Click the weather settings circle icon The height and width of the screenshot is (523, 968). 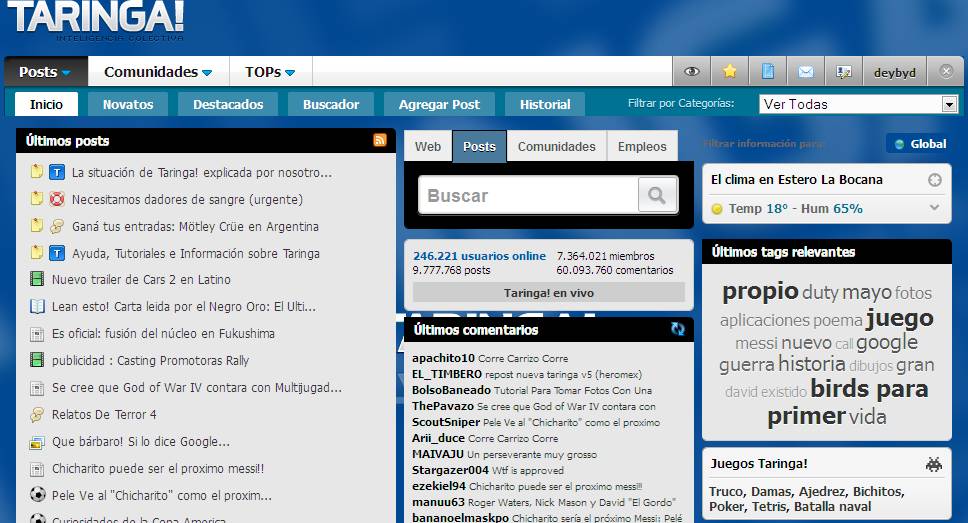(935, 180)
